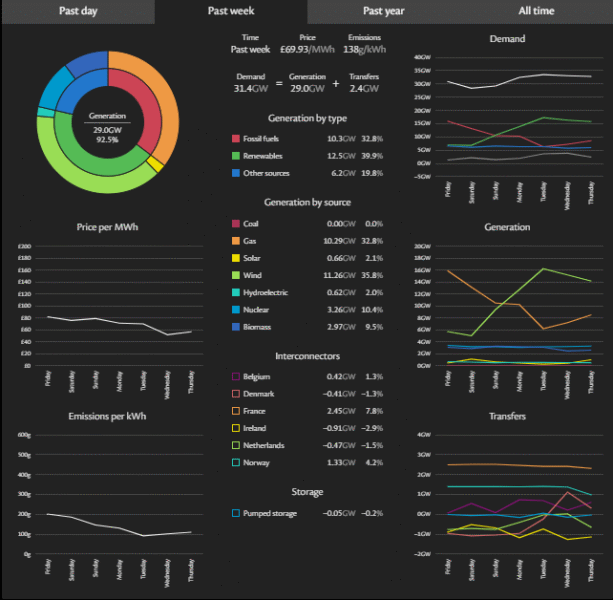
Task: Click the Nuclear color swatch
Action: 236,309
